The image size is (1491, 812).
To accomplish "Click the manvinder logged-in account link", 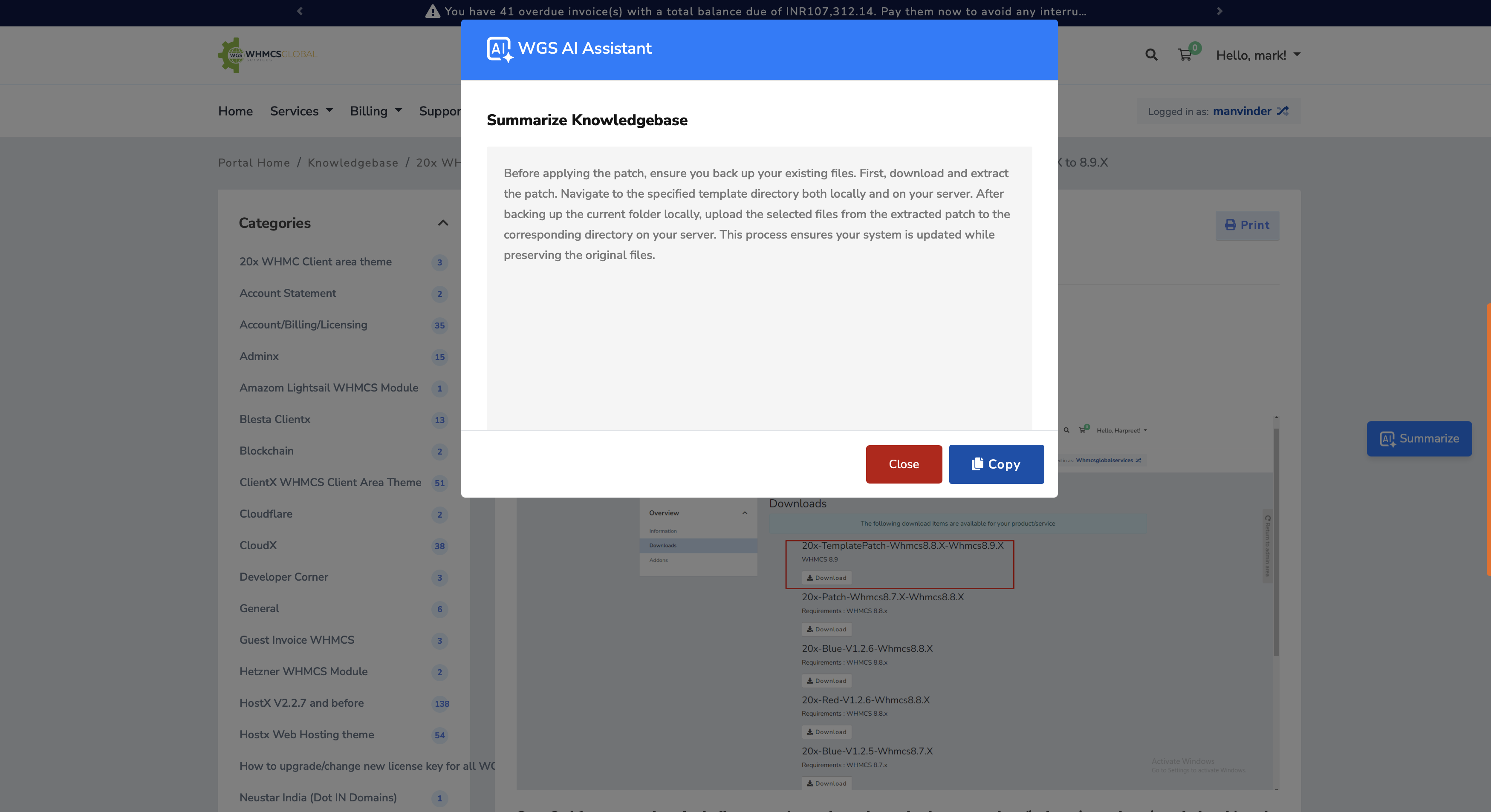I will click(x=1242, y=111).
